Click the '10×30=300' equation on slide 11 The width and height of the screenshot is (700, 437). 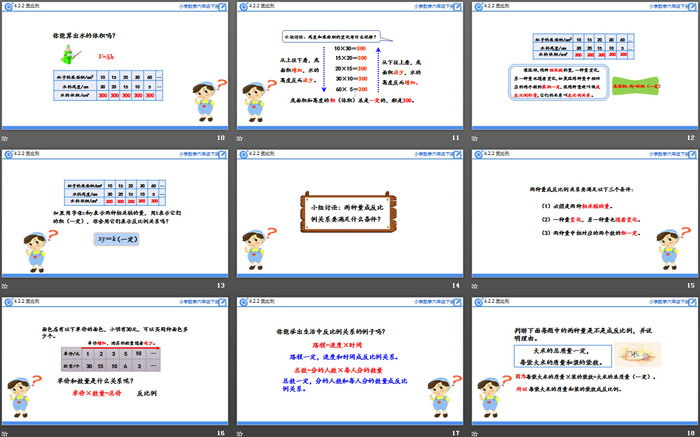click(350, 49)
